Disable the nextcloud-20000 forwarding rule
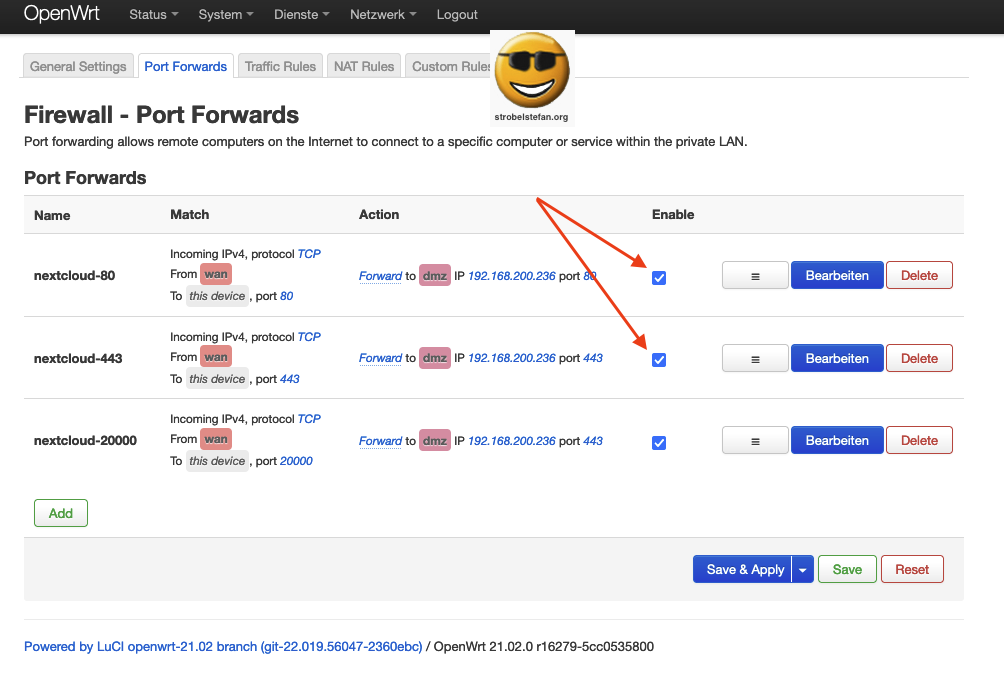Image resolution: width=1004 pixels, height=681 pixels. pos(658,441)
